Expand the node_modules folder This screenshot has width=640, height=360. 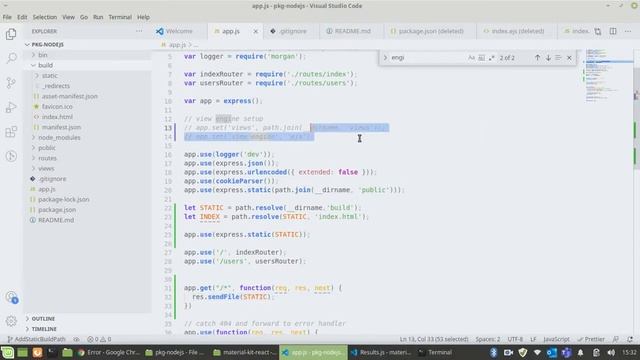tap(59, 138)
